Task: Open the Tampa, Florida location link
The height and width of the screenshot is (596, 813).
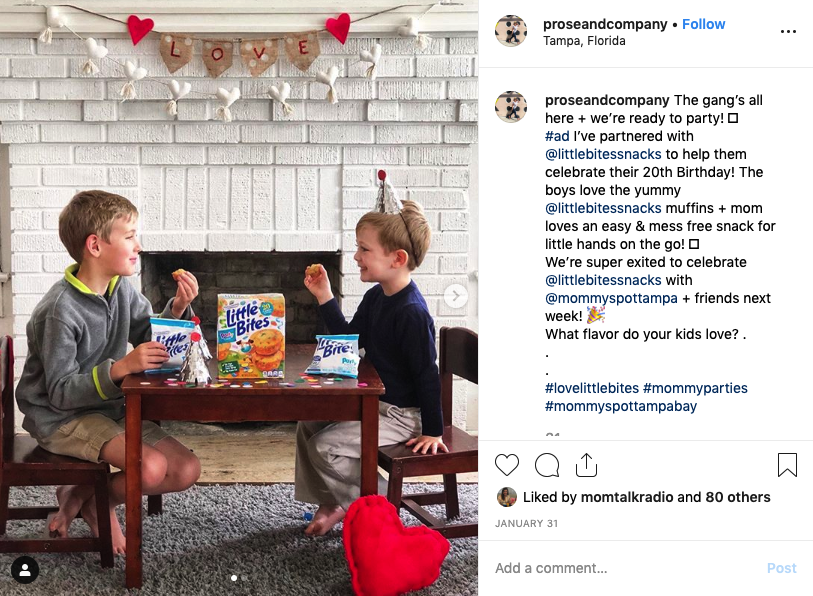Action: tap(584, 41)
